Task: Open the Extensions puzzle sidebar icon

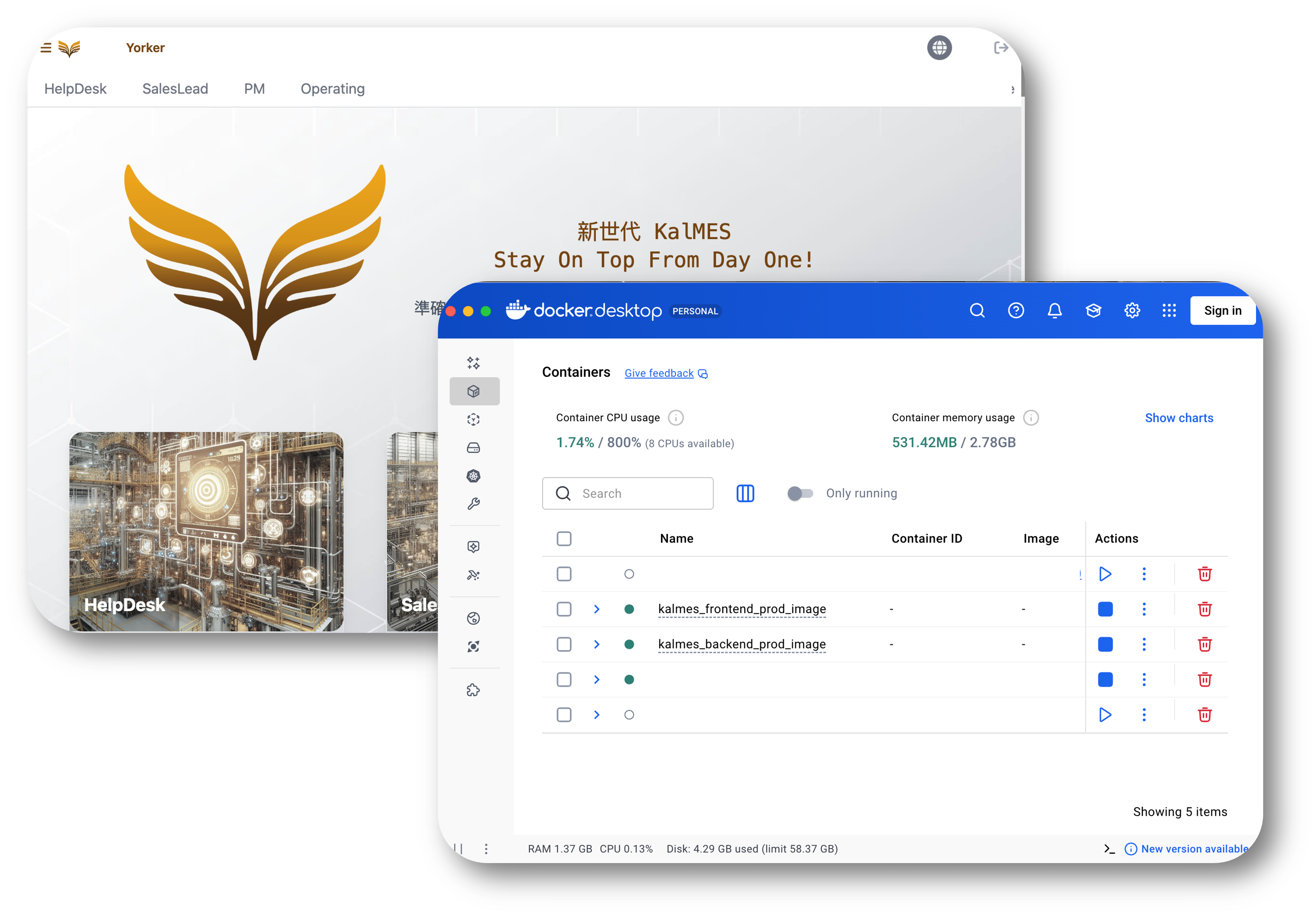Action: [x=473, y=690]
